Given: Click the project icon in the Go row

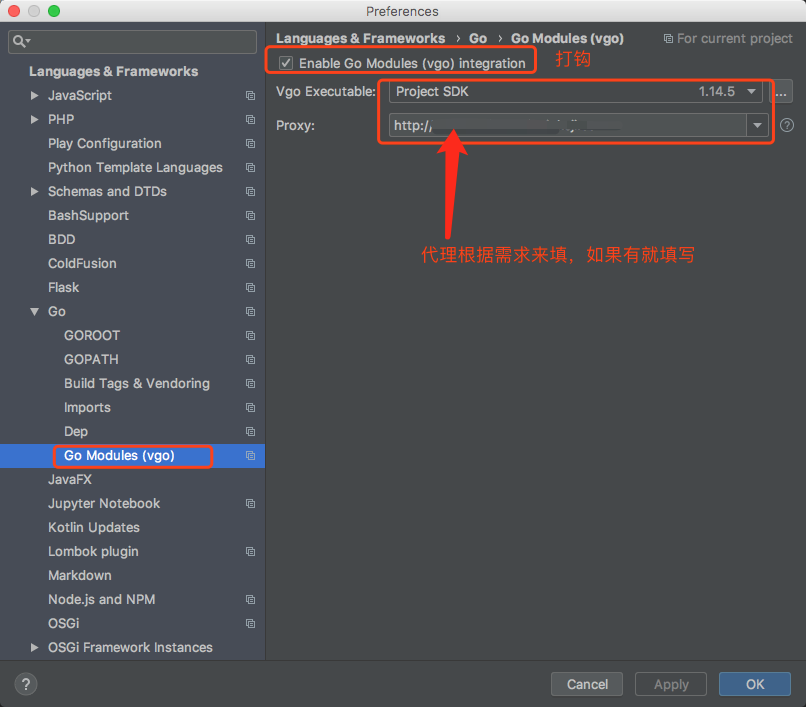Looking at the screenshot, I should pyautogui.click(x=250, y=312).
